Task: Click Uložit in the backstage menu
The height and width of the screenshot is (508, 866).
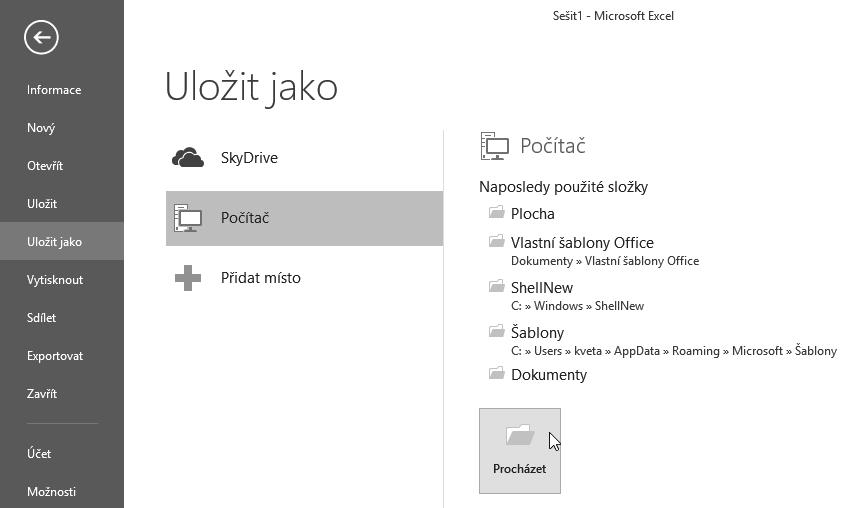Action: (x=42, y=204)
